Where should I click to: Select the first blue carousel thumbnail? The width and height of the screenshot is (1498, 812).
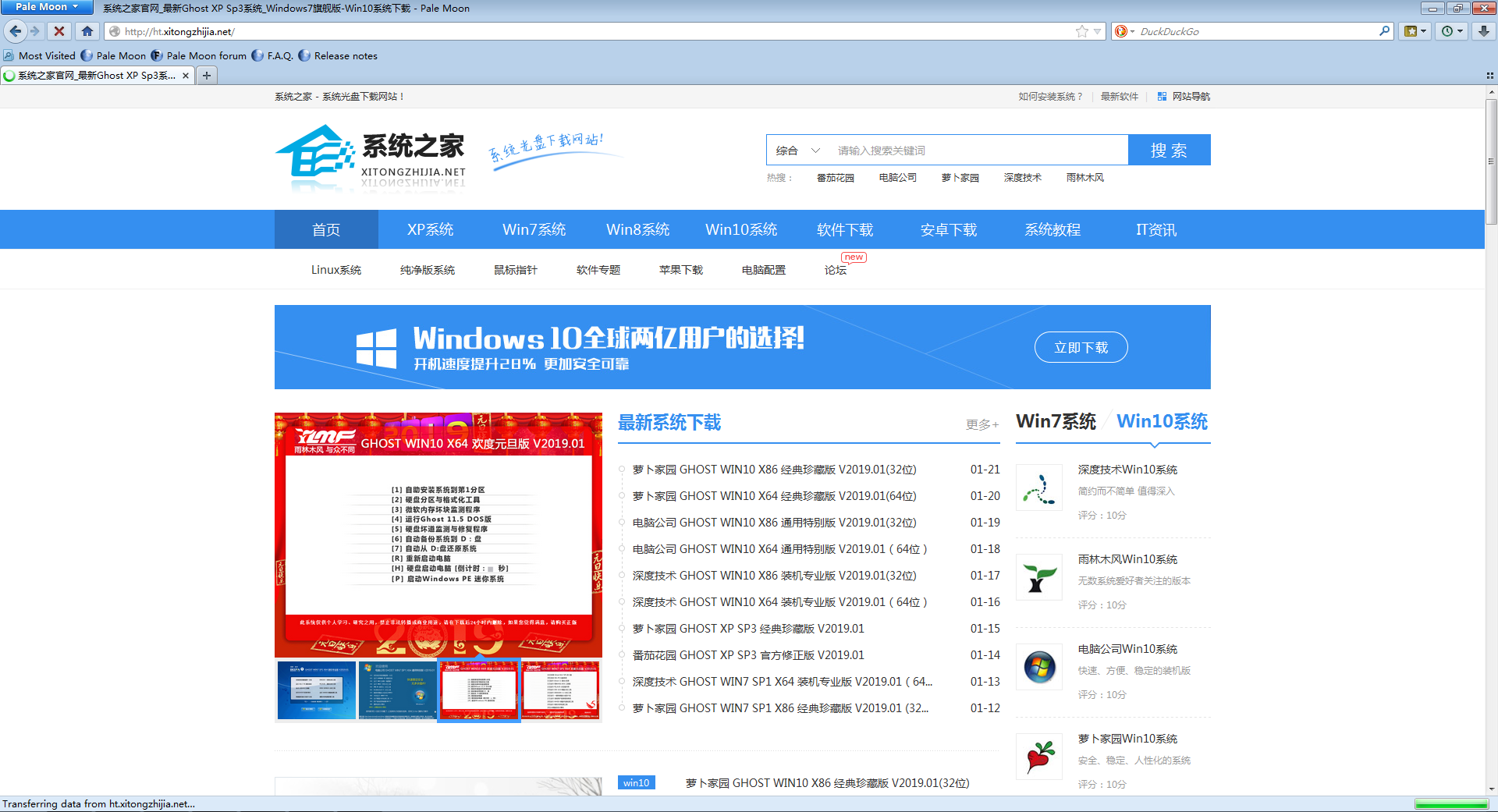[317, 690]
